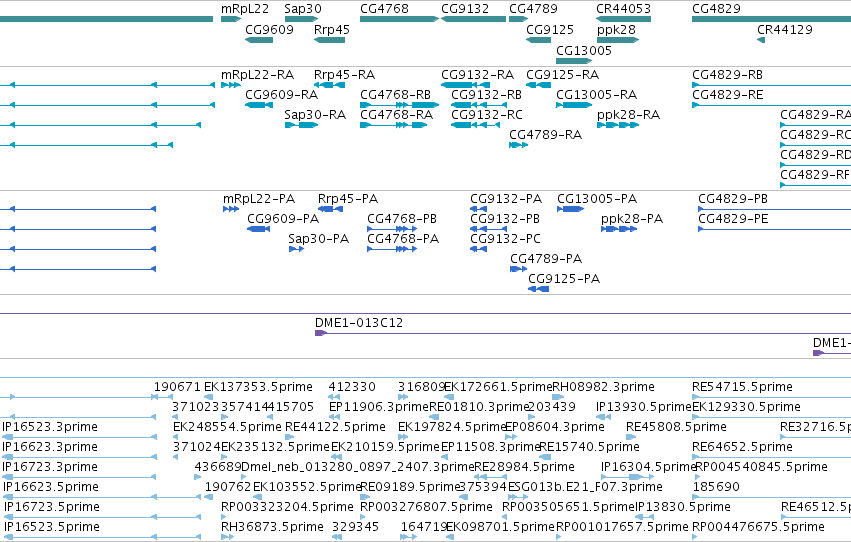The image size is (851, 542).
Task: Click transcript mRpL22-RA
Action: [231, 85]
